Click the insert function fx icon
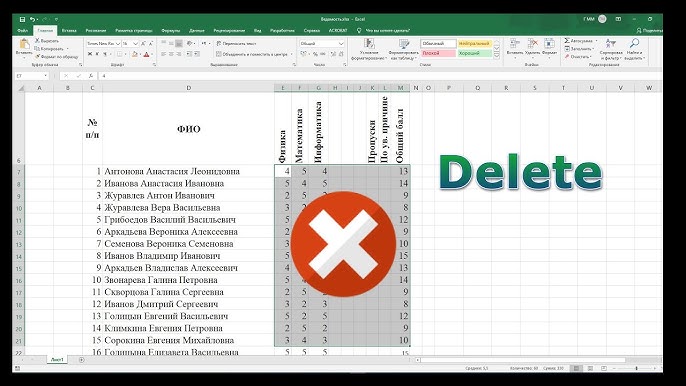 point(90,76)
